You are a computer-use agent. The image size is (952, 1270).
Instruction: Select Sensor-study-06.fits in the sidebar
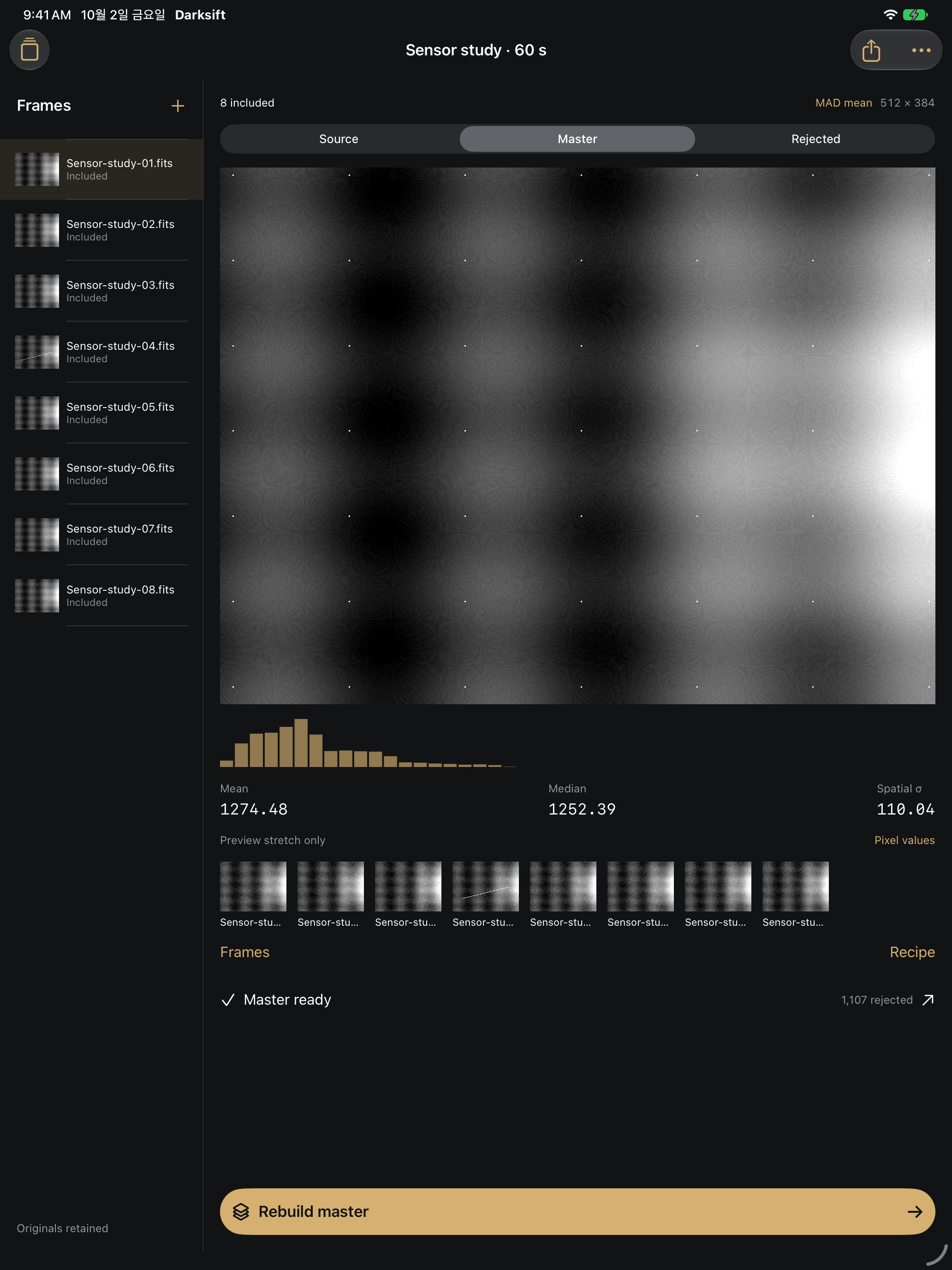tap(101, 473)
